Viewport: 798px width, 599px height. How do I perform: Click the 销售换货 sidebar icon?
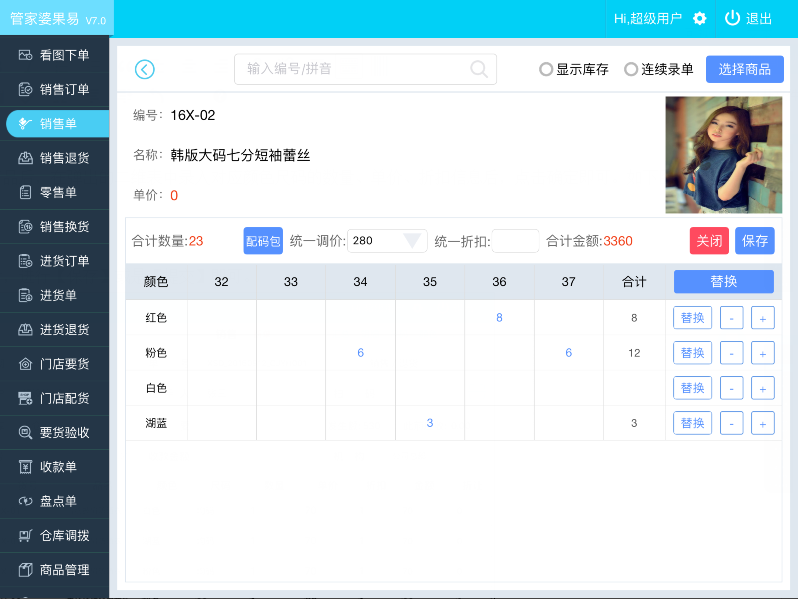point(25,226)
